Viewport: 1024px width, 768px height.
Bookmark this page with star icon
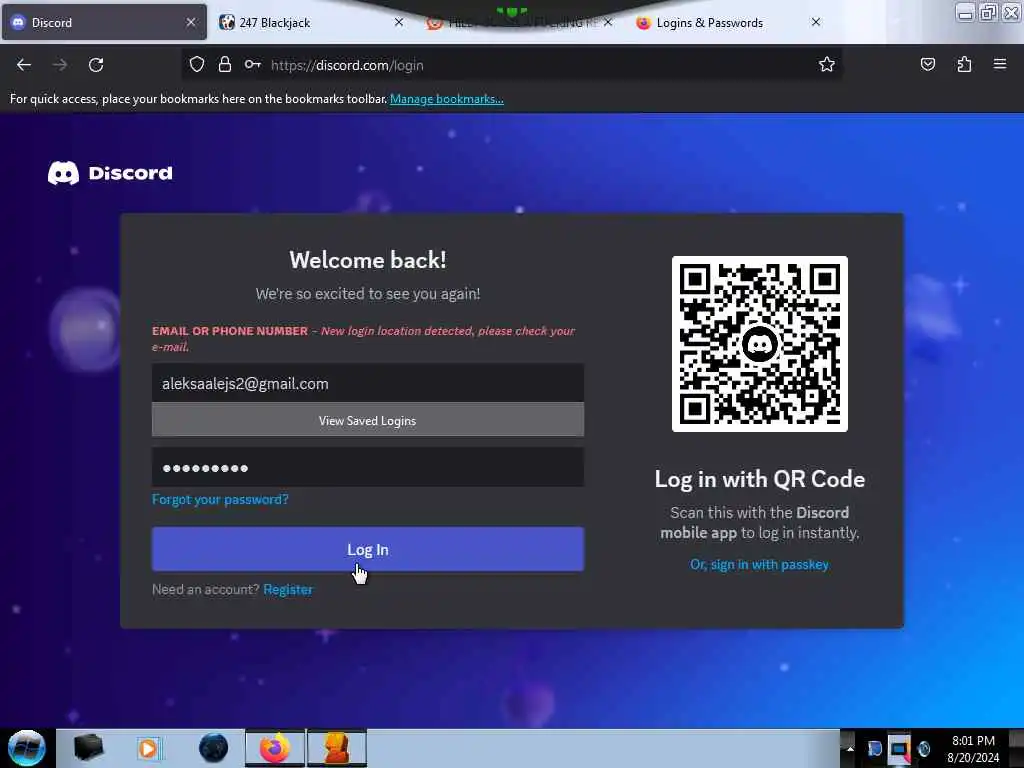[x=827, y=65]
